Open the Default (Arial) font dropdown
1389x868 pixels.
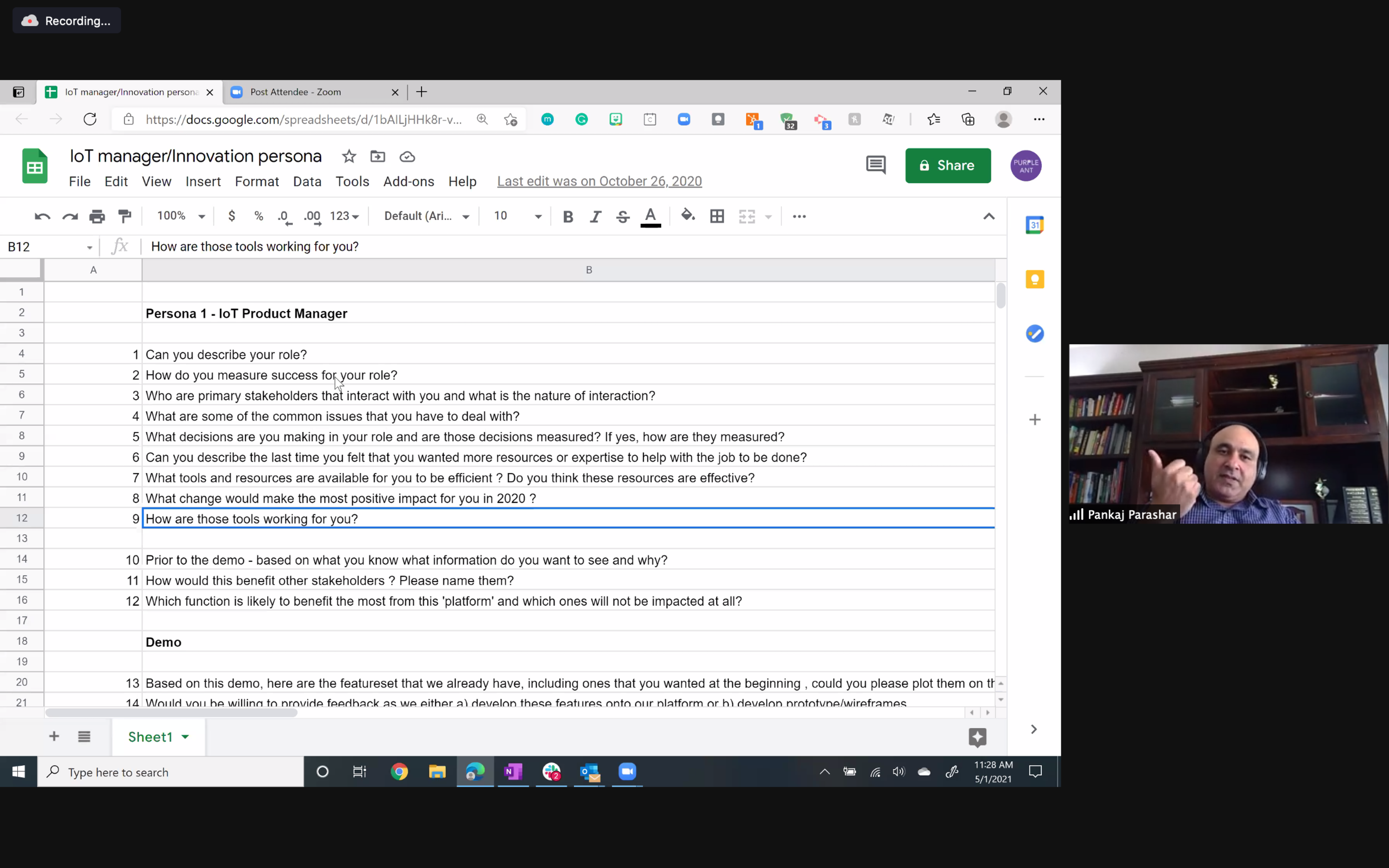(x=427, y=217)
